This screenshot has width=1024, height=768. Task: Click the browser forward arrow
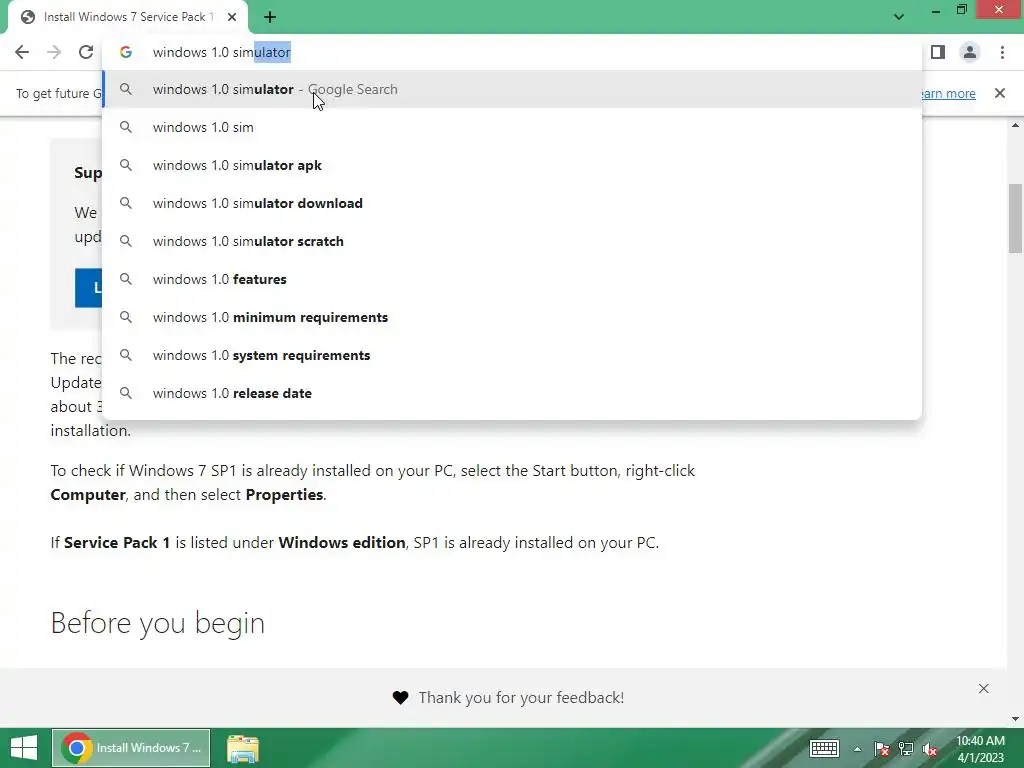pos(54,52)
